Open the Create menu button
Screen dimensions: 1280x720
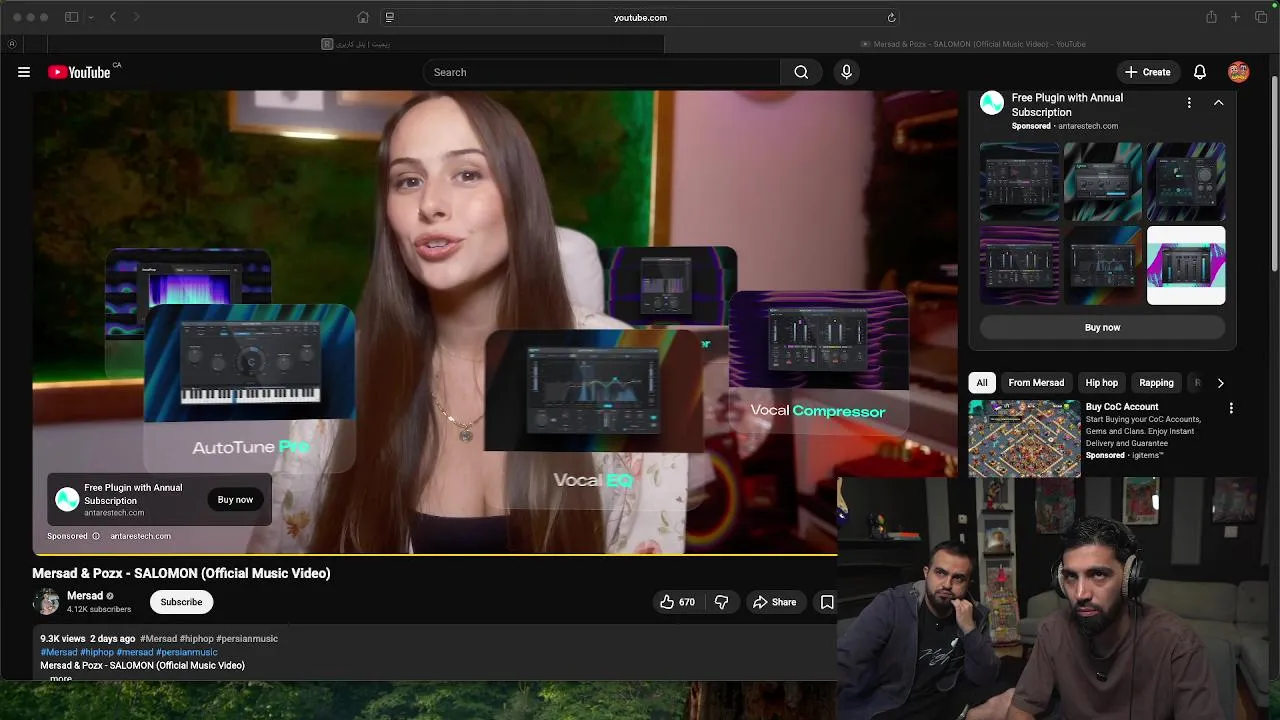point(1147,72)
